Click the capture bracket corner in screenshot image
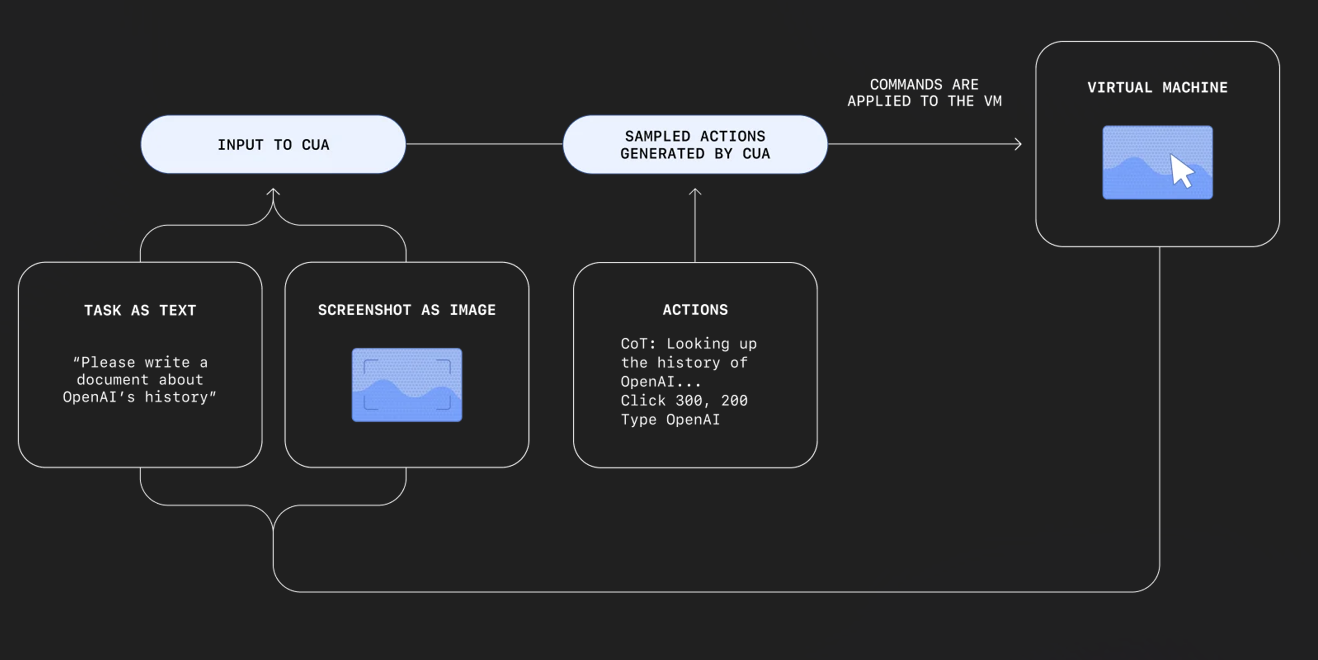Viewport: 1318px width, 660px height. click(x=369, y=366)
